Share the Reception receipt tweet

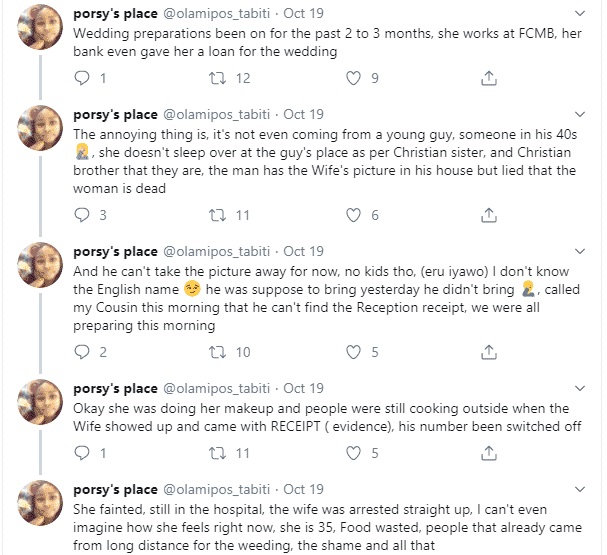coord(489,352)
